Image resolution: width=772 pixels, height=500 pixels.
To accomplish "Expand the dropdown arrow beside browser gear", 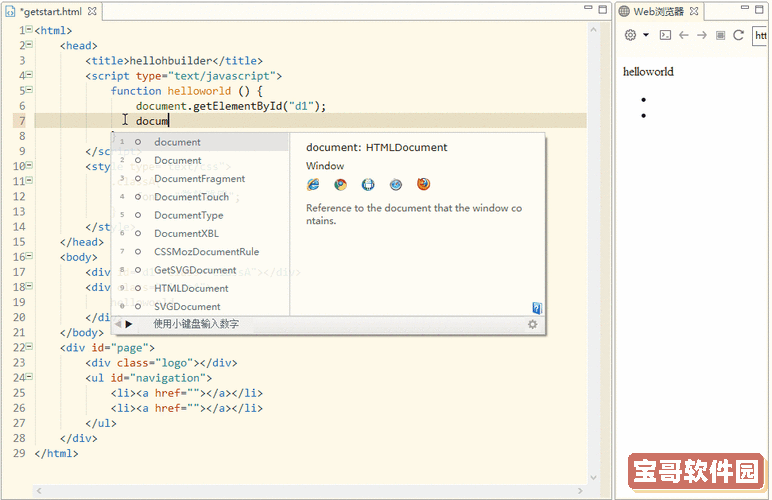I will pos(646,35).
